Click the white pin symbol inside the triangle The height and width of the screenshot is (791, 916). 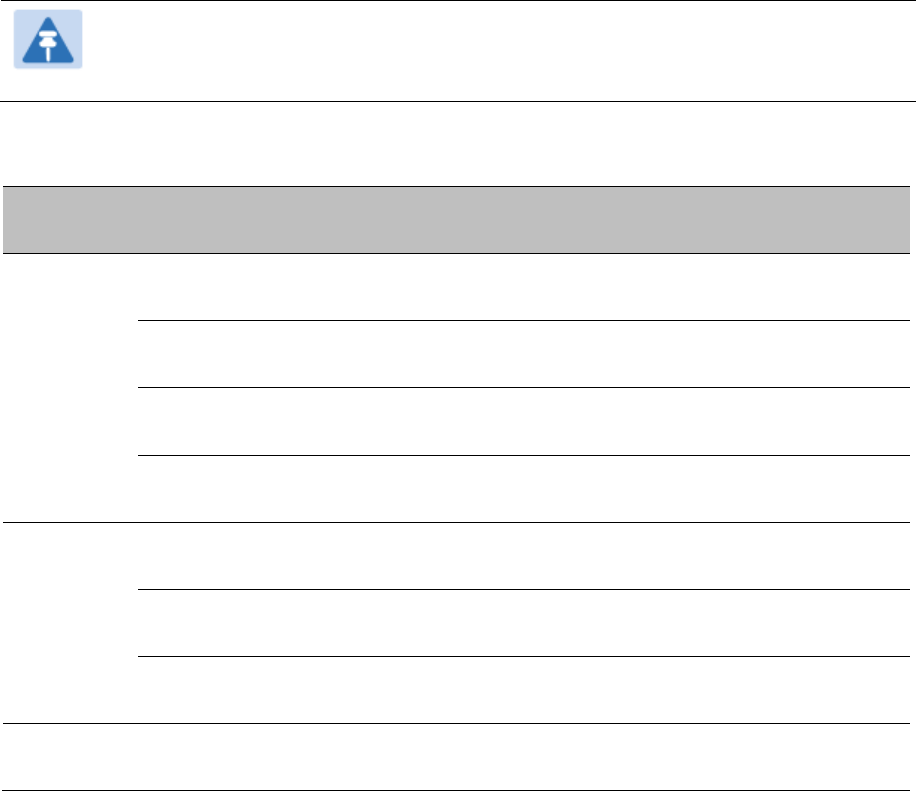pyautogui.click(x=48, y=44)
